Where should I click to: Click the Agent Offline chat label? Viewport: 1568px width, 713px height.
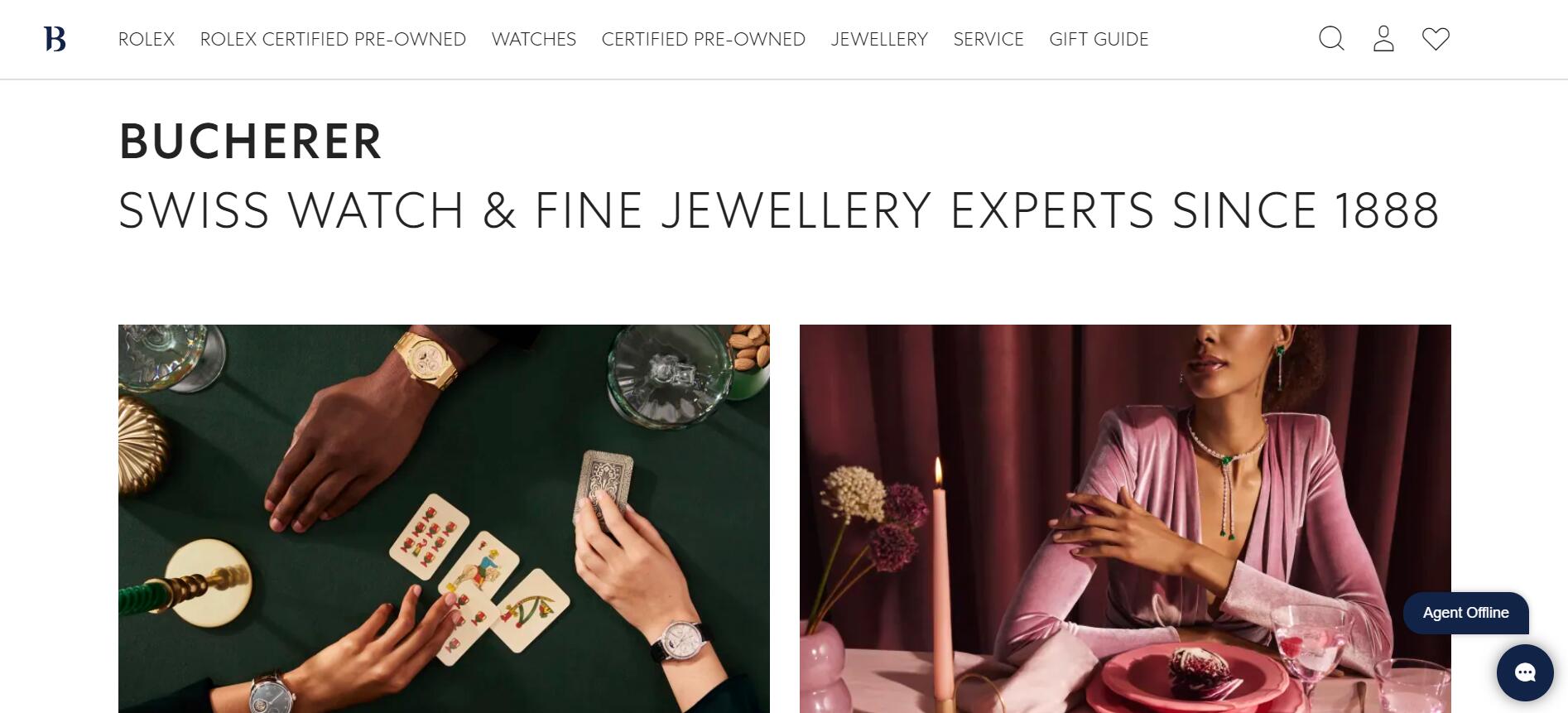pyautogui.click(x=1465, y=613)
